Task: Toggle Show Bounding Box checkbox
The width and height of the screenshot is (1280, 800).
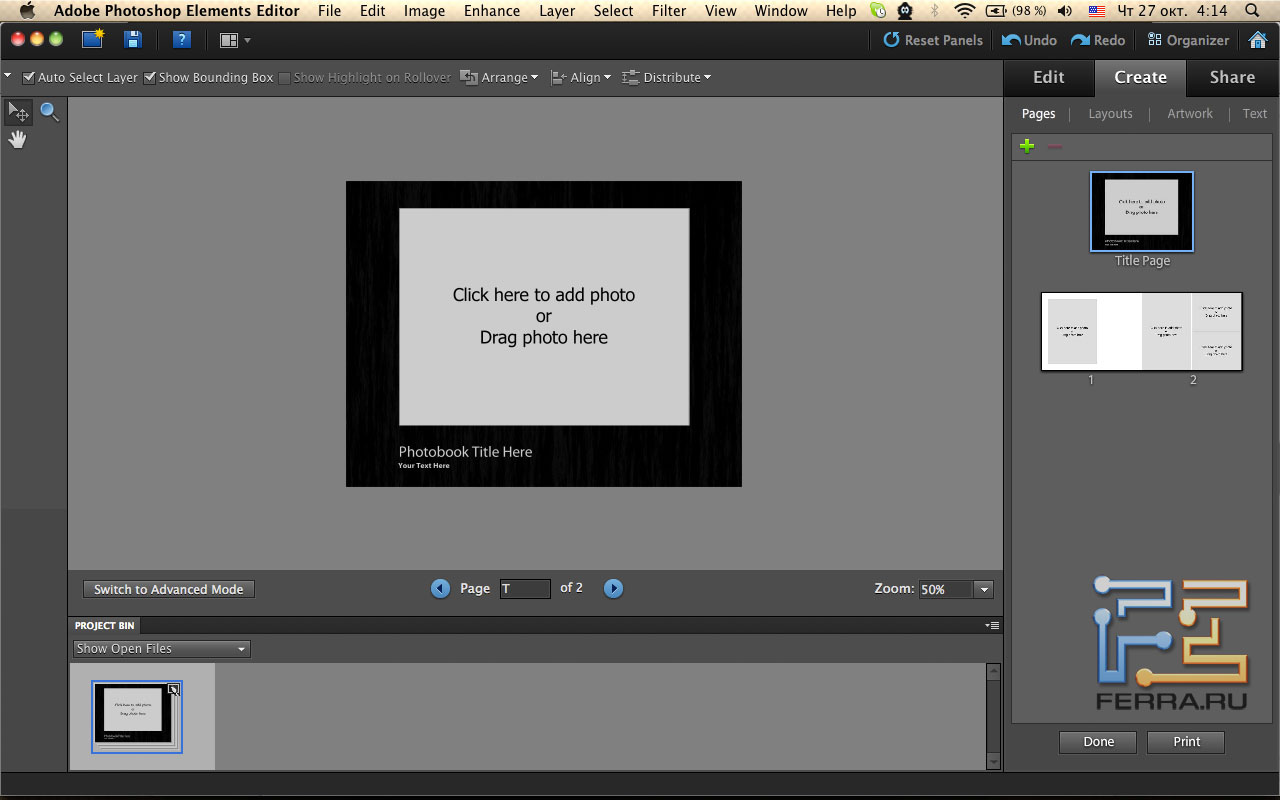Action: click(150, 78)
